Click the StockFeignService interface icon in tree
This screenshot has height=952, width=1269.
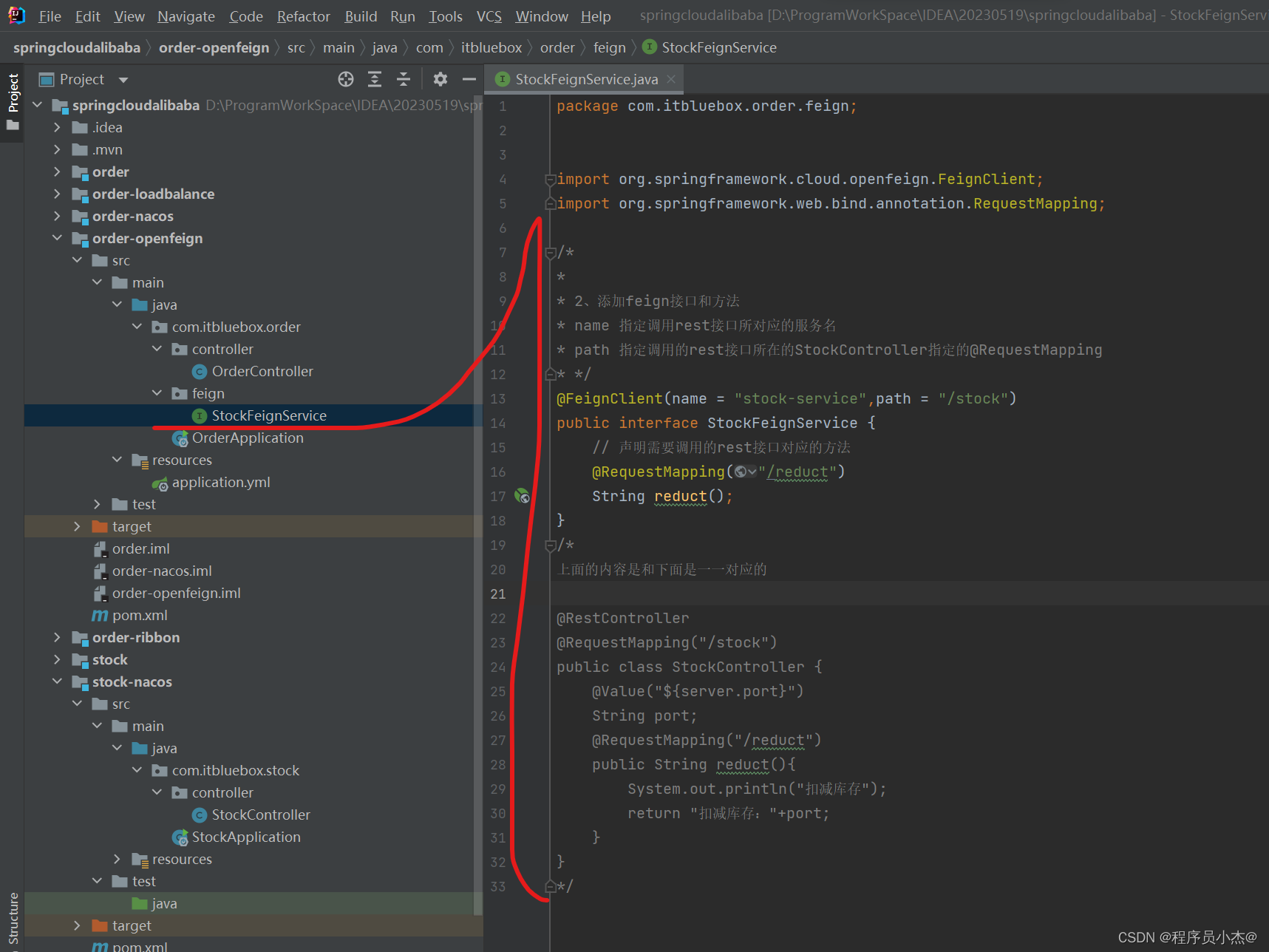click(199, 416)
